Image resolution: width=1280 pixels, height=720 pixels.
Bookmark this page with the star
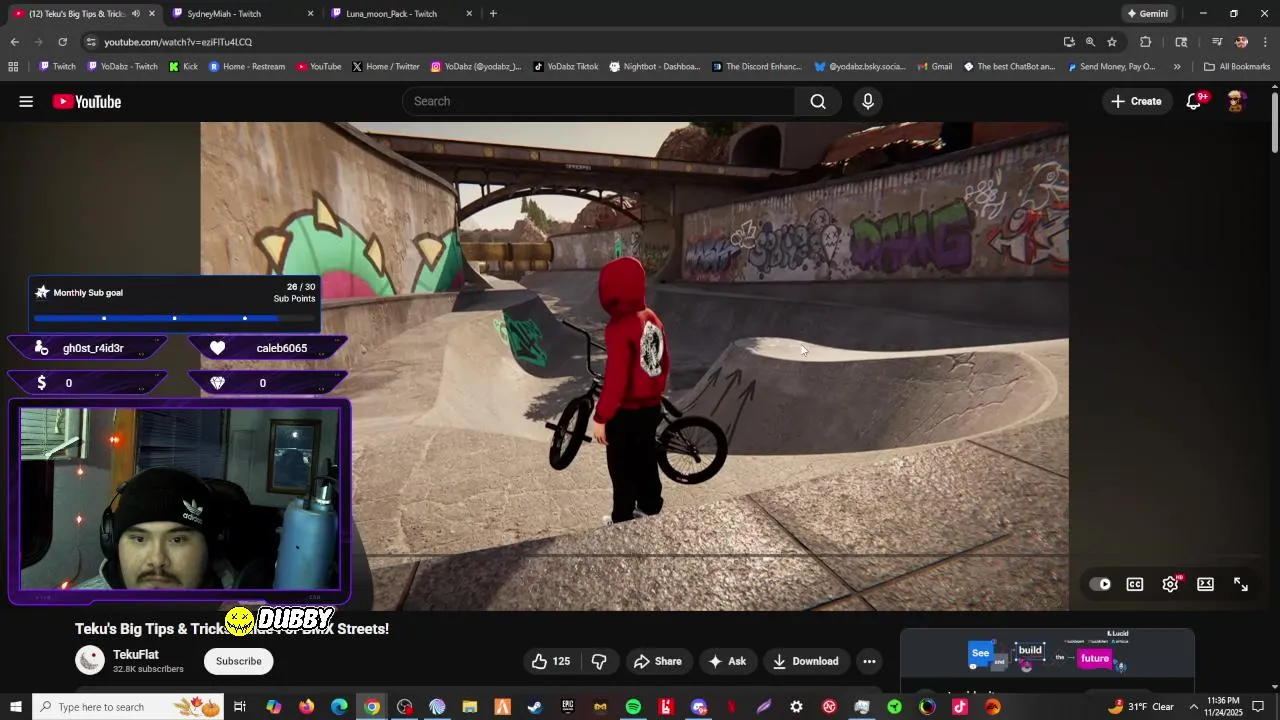1111,42
